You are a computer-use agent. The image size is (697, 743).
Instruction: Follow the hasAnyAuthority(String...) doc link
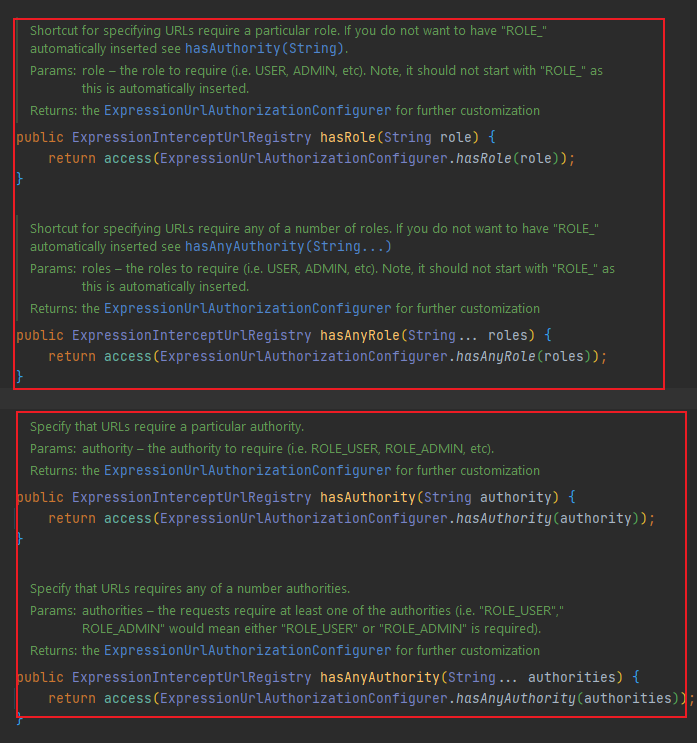[288, 247]
